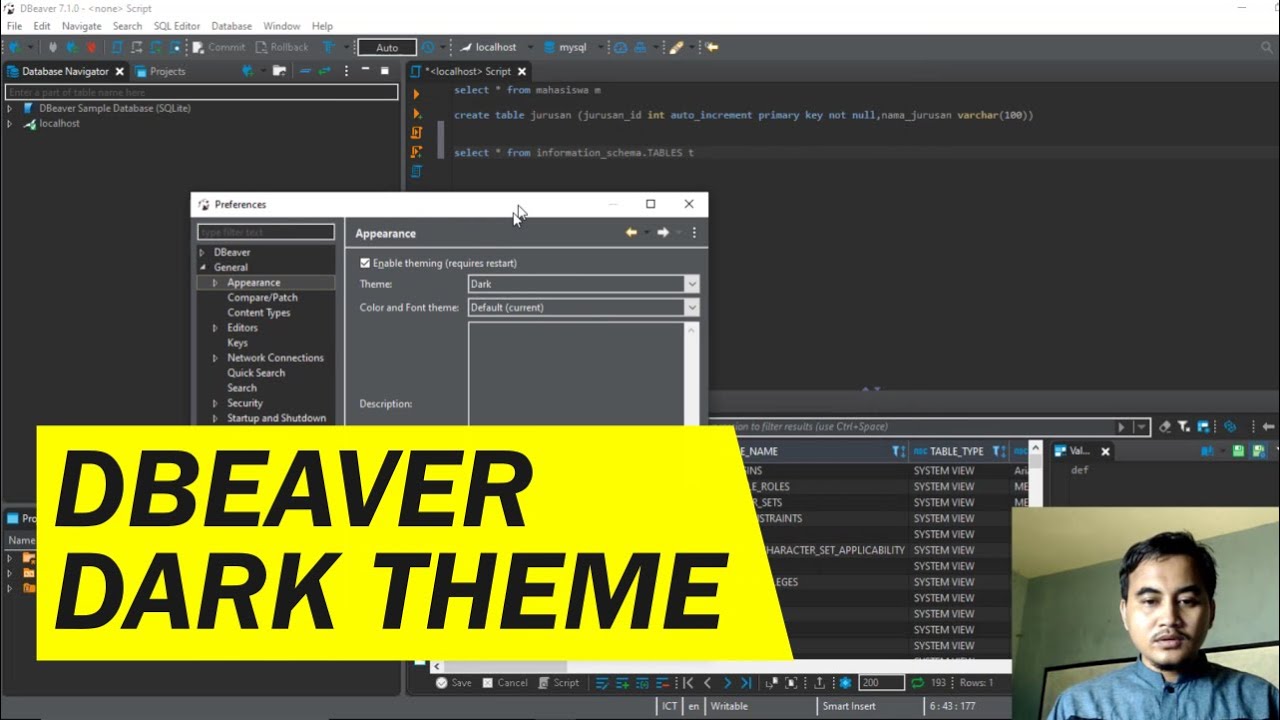Open the Color and Font theme dropdown
The height and width of the screenshot is (720, 1280).
click(583, 307)
